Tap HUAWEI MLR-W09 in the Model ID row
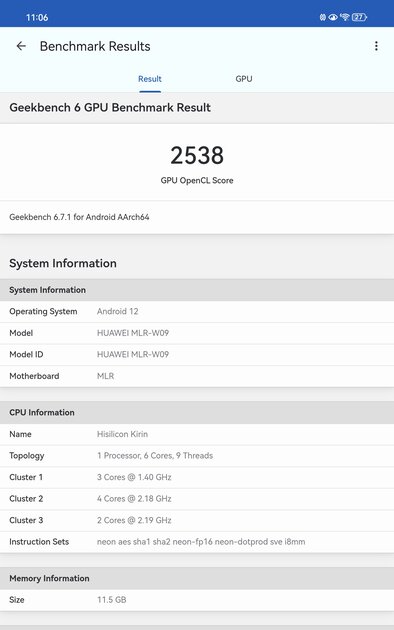This screenshot has width=394, height=630. point(133,354)
